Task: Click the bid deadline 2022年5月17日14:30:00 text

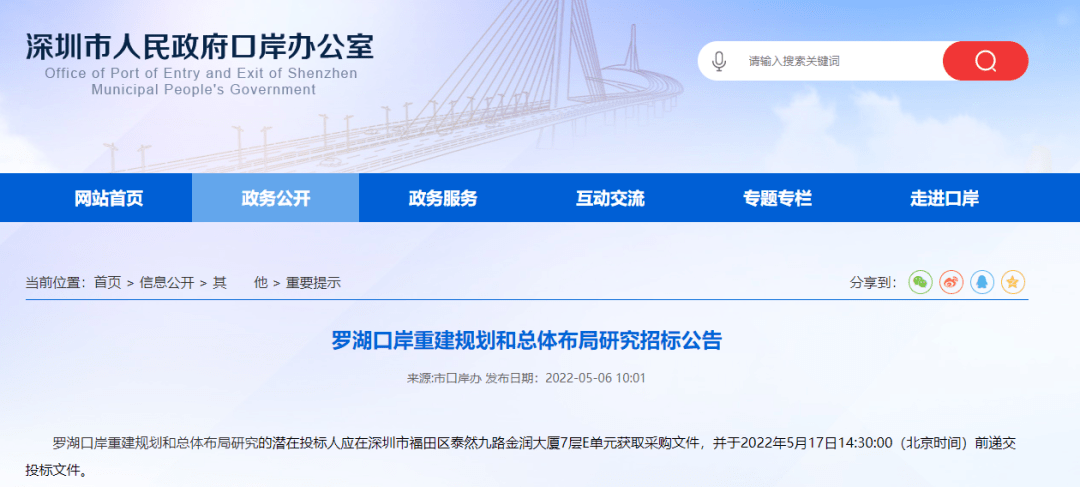Action: tap(817, 442)
